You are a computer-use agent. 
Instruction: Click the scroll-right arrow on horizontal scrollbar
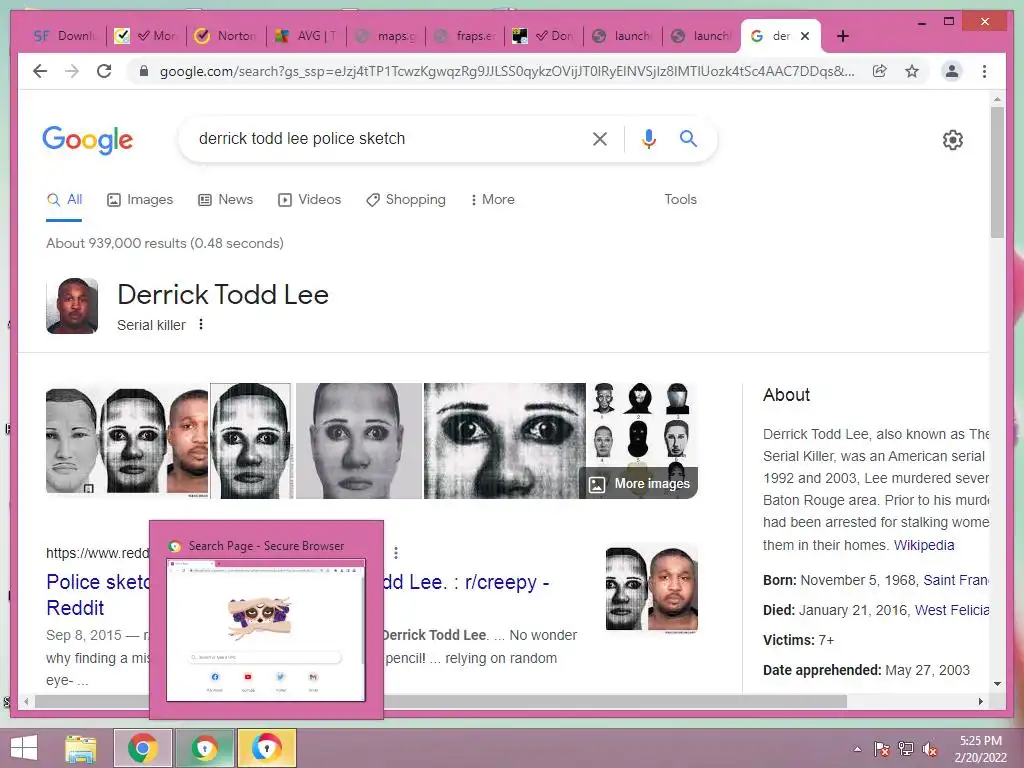click(x=980, y=701)
